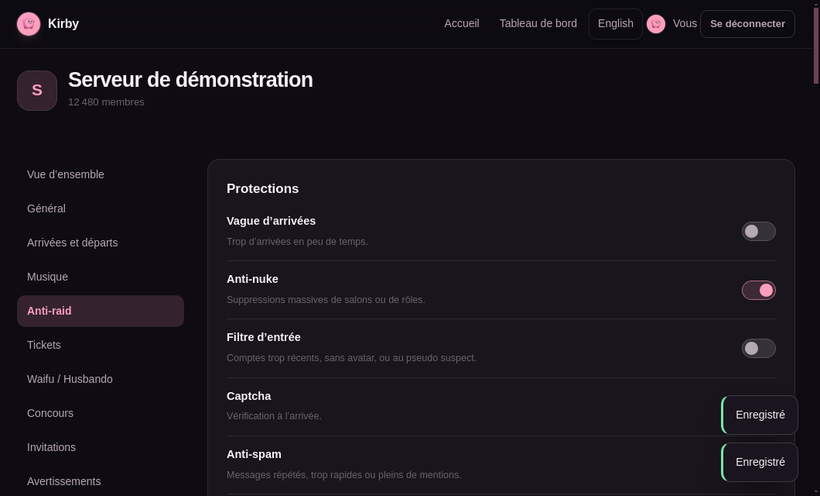Click 'Trop d'arrivées en peu de temps.' description
The image size is (820, 496).
coord(297,242)
